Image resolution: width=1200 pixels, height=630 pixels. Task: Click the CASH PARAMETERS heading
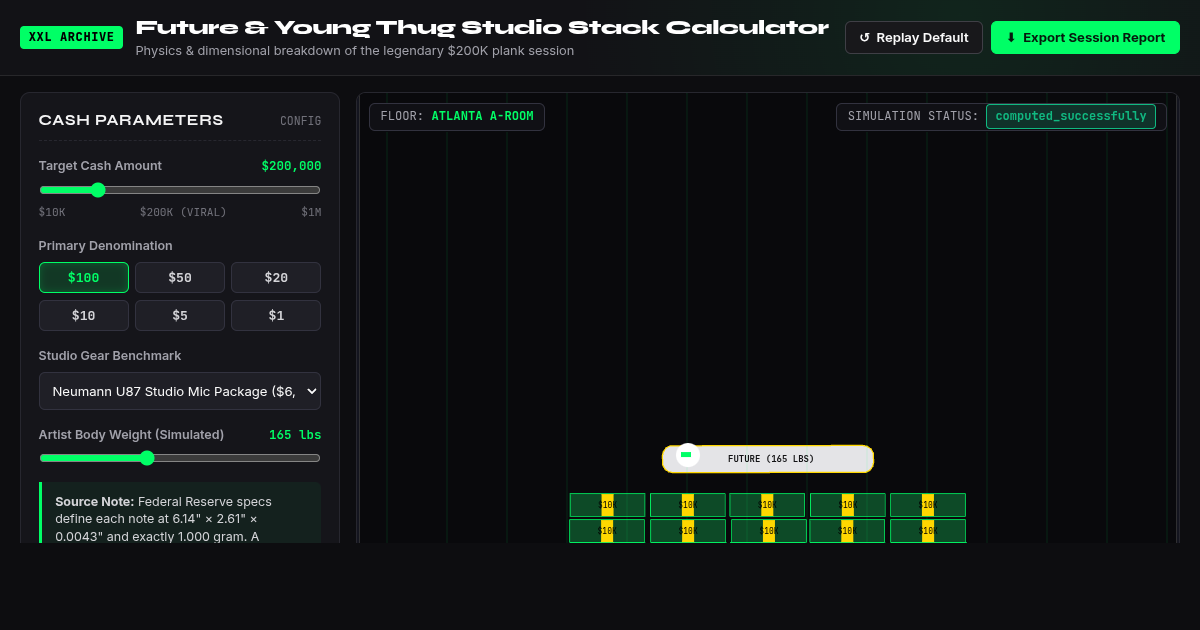point(131,120)
